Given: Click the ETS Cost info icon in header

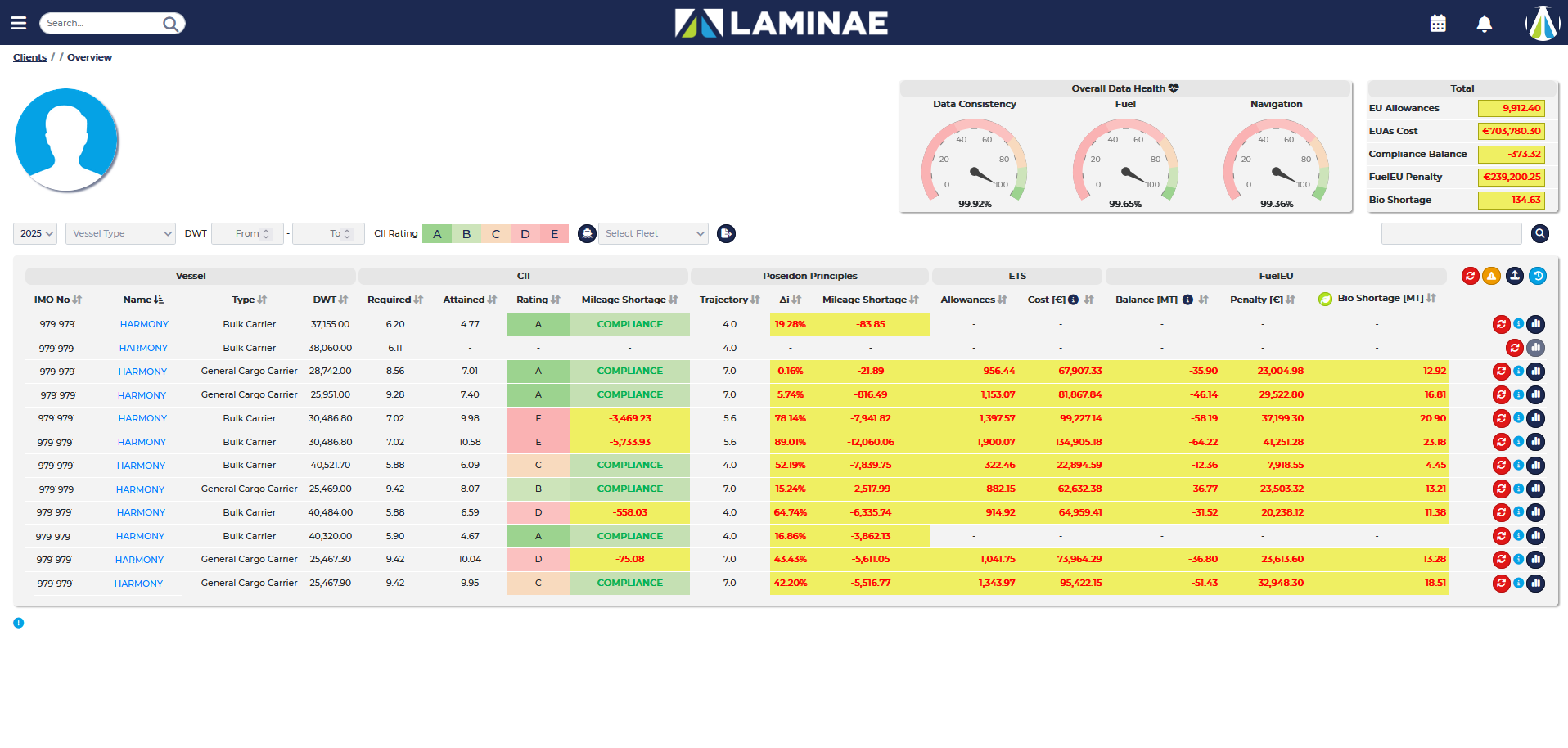Looking at the screenshot, I should (1073, 300).
